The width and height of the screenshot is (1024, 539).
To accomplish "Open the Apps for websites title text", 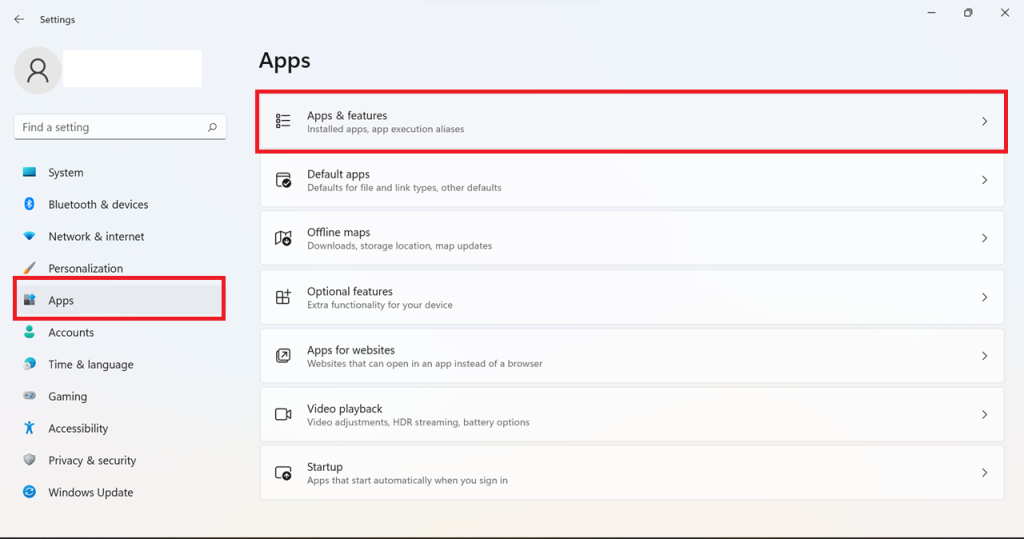I will [351, 350].
